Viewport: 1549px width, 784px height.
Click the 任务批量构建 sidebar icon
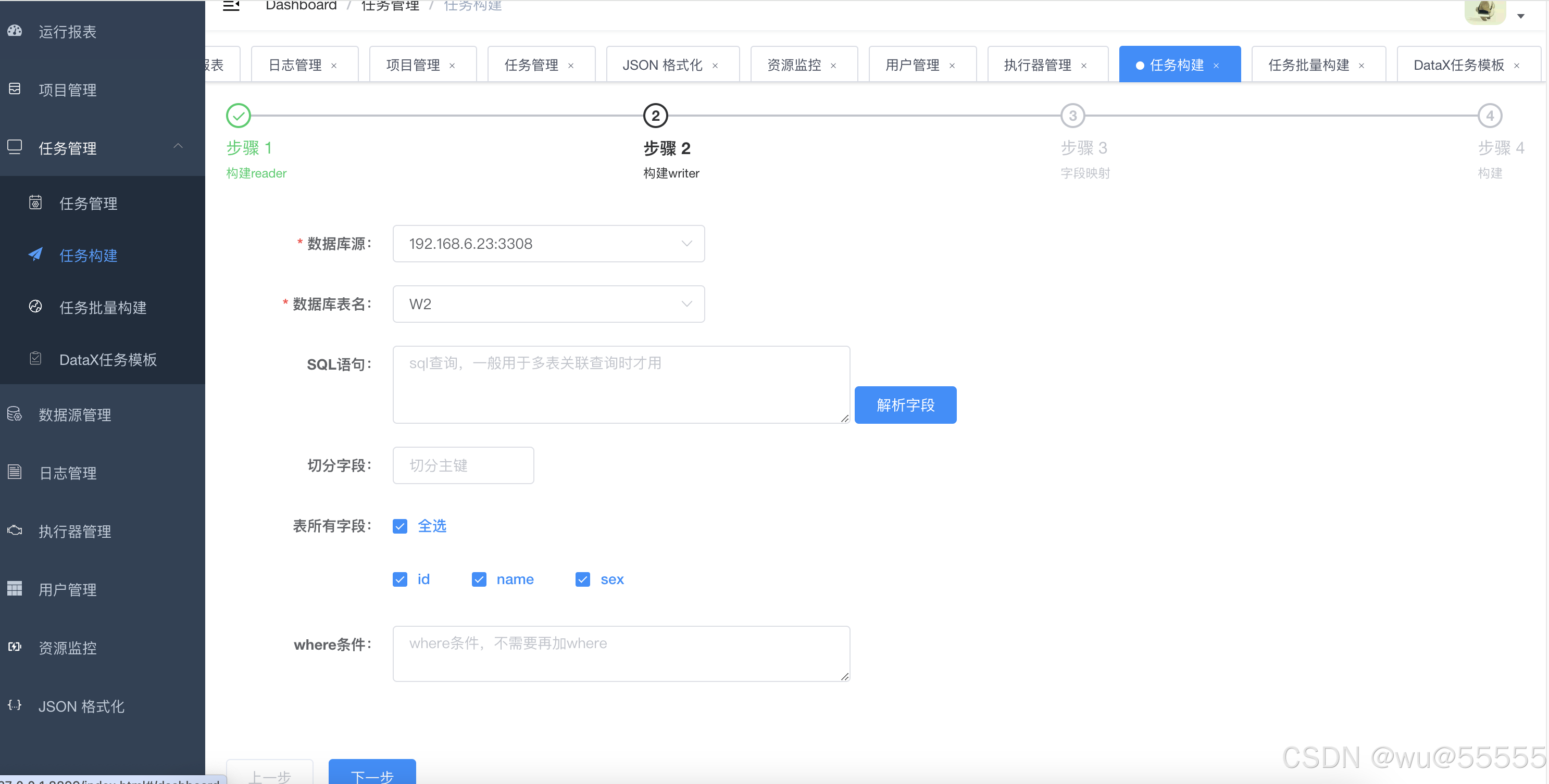tap(35, 307)
